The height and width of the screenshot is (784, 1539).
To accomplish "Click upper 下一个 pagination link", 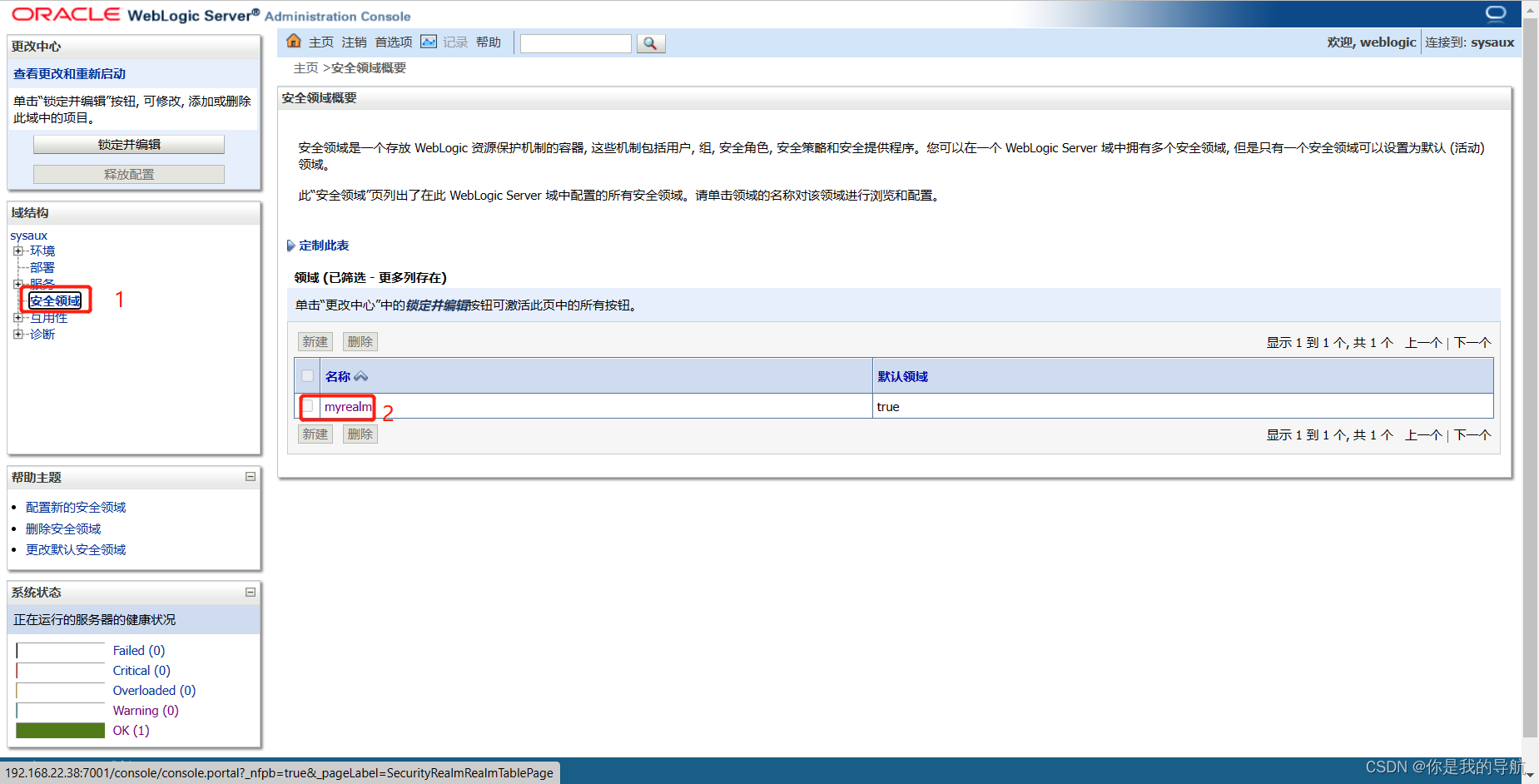I will pyautogui.click(x=1472, y=343).
